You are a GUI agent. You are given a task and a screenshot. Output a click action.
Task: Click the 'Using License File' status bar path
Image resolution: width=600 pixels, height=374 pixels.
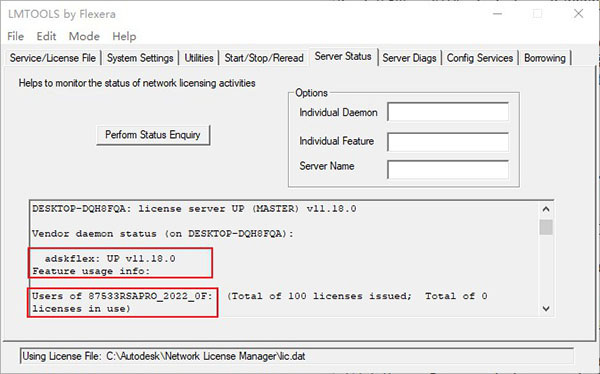(297, 356)
